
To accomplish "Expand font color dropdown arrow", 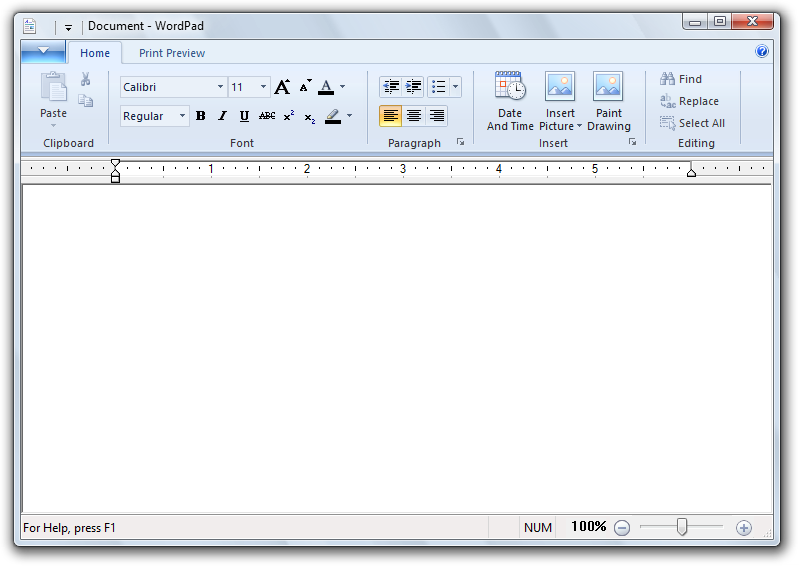I will pyautogui.click(x=342, y=87).
